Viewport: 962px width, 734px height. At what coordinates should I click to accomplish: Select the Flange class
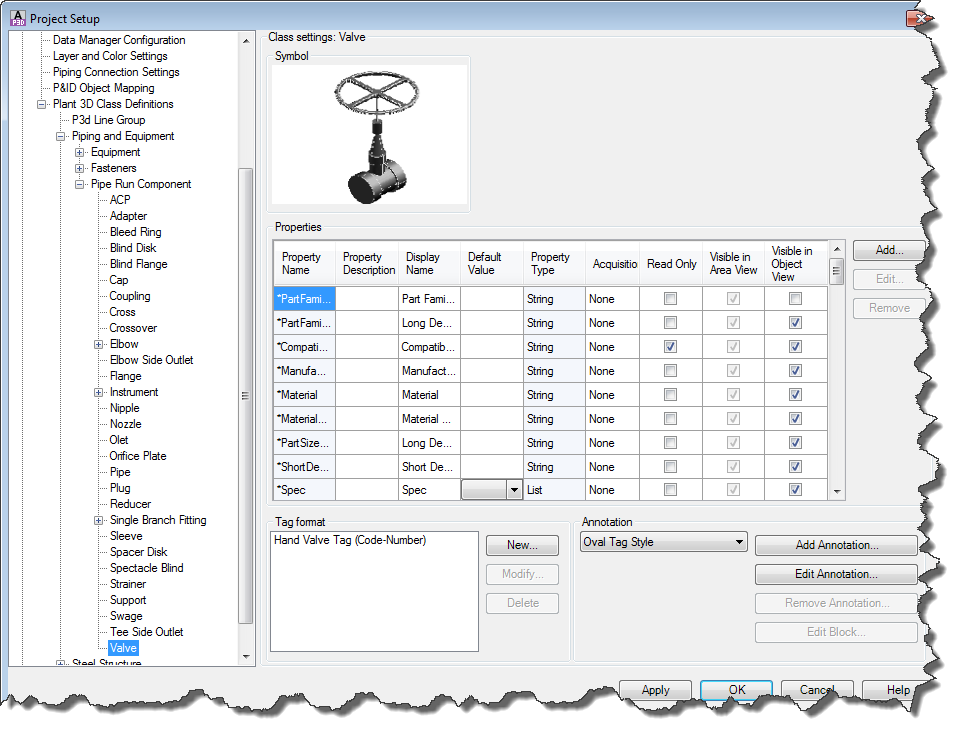[126, 376]
